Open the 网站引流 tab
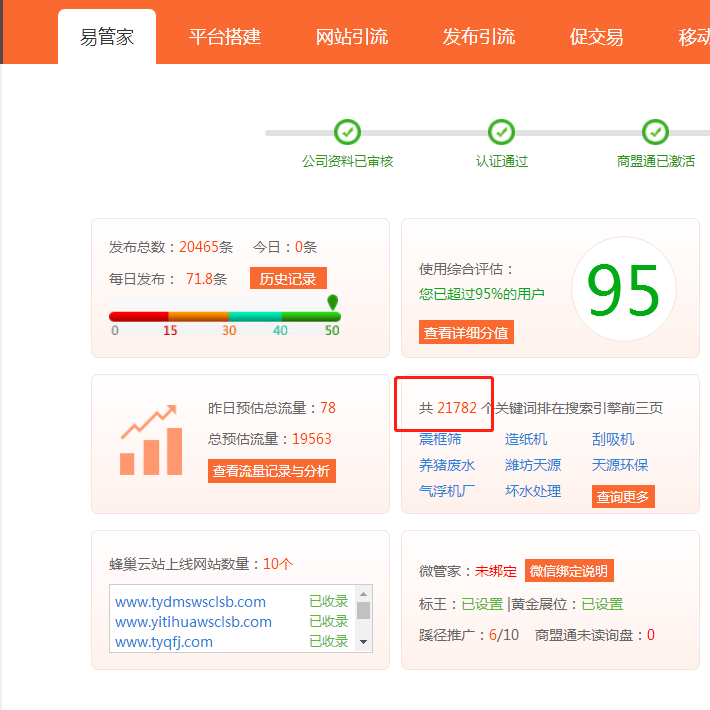 coord(352,37)
